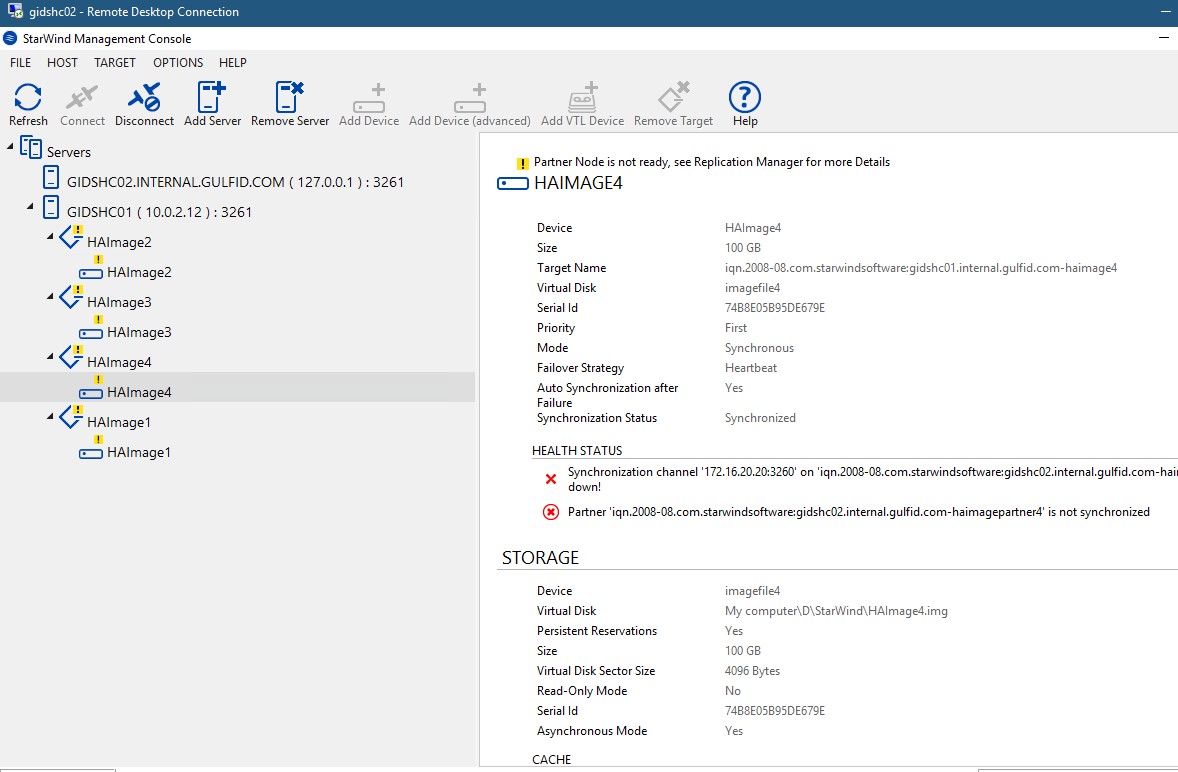Click the HAImage1 device disk icon
This screenshot has width=1178, height=772.
point(91,454)
